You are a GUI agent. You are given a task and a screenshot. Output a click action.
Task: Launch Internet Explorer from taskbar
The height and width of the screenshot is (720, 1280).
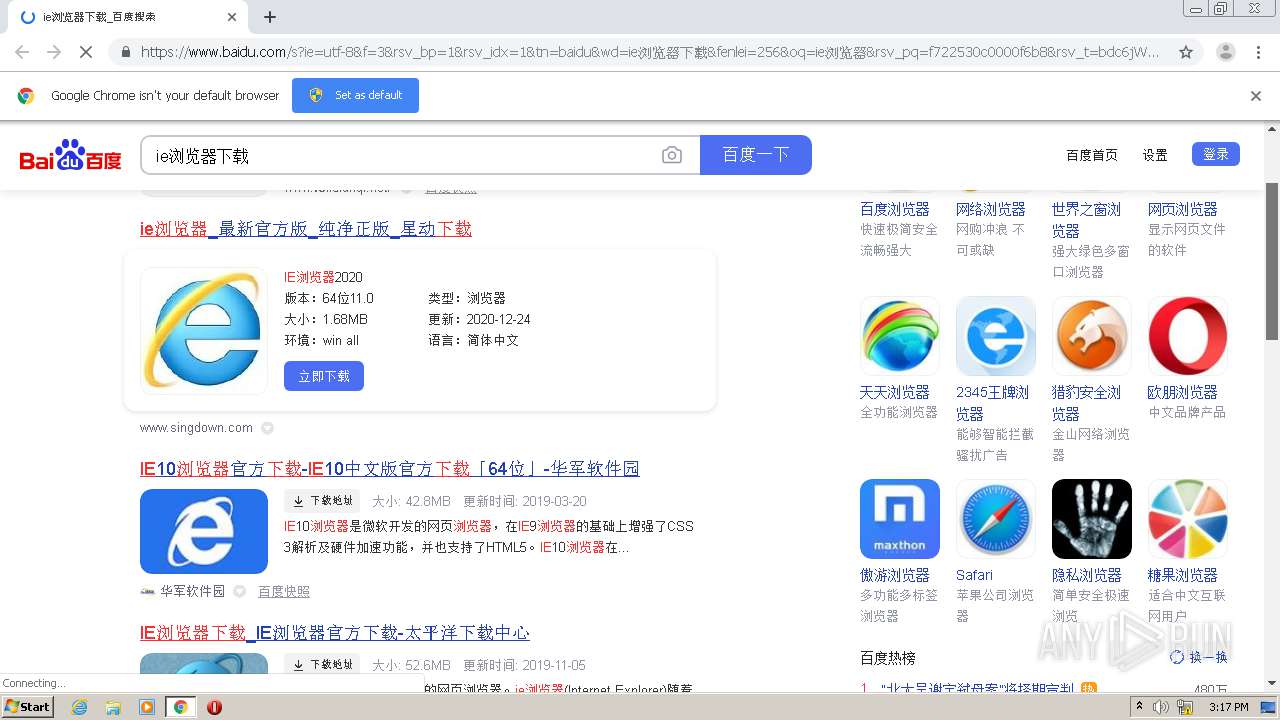tap(79, 707)
